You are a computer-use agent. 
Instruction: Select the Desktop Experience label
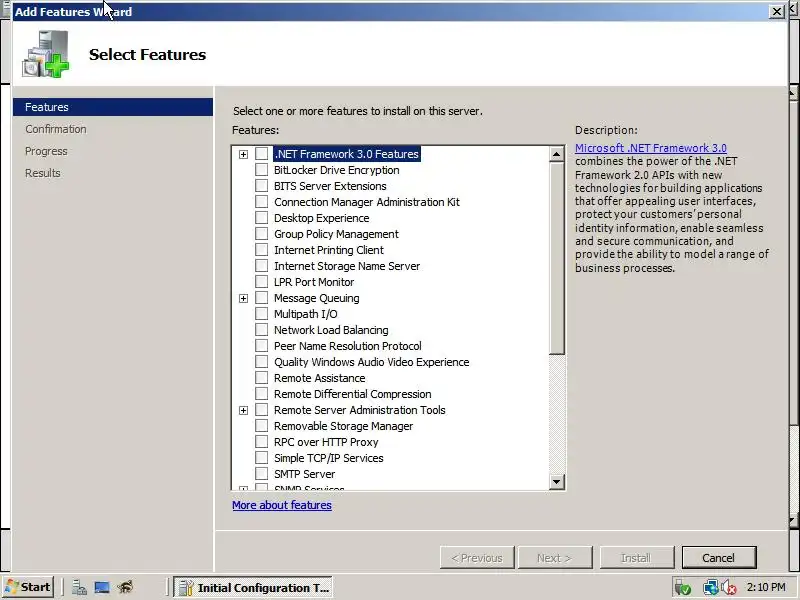(x=321, y=218)
